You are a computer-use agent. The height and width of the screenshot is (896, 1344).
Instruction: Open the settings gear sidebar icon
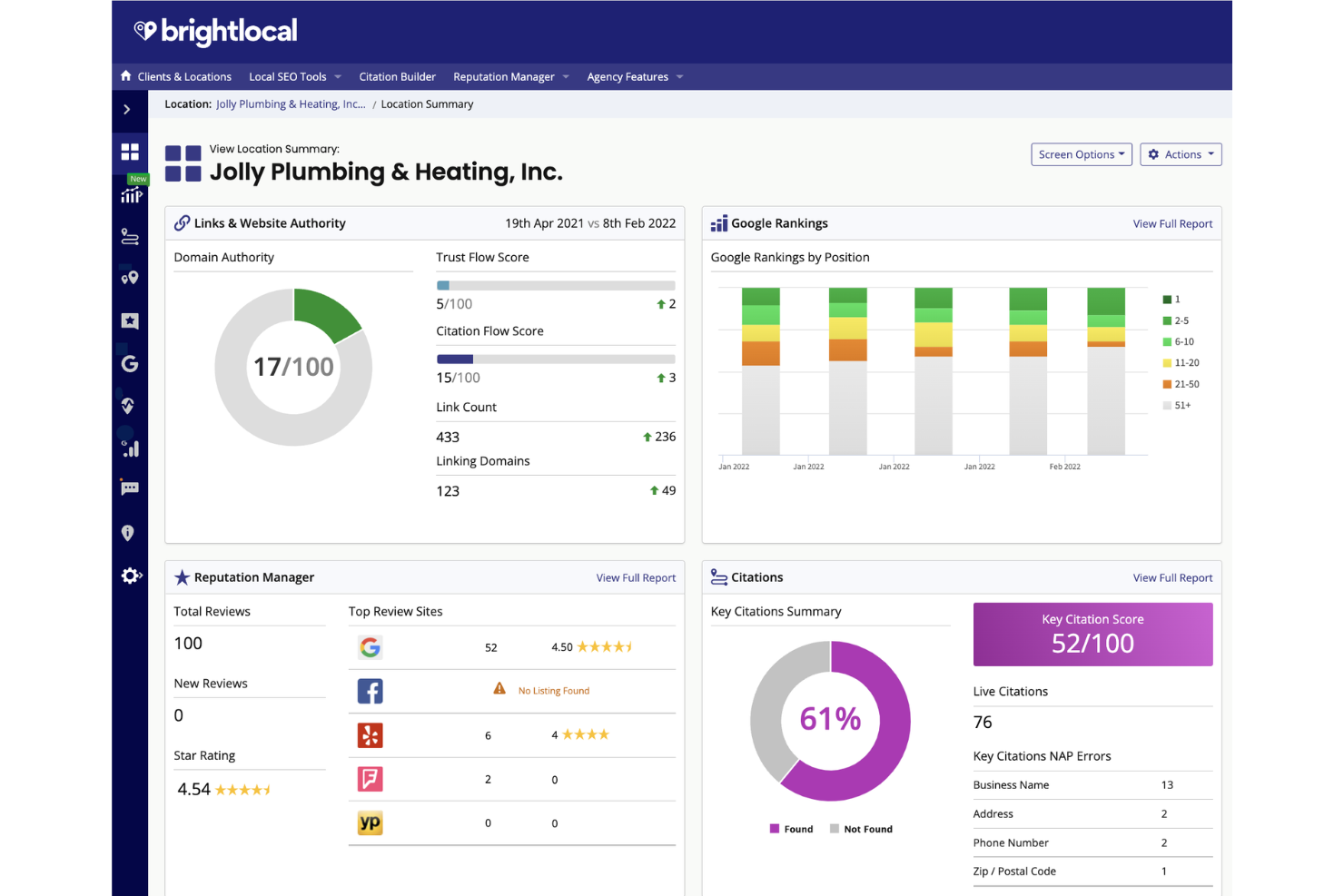[132, 576]
